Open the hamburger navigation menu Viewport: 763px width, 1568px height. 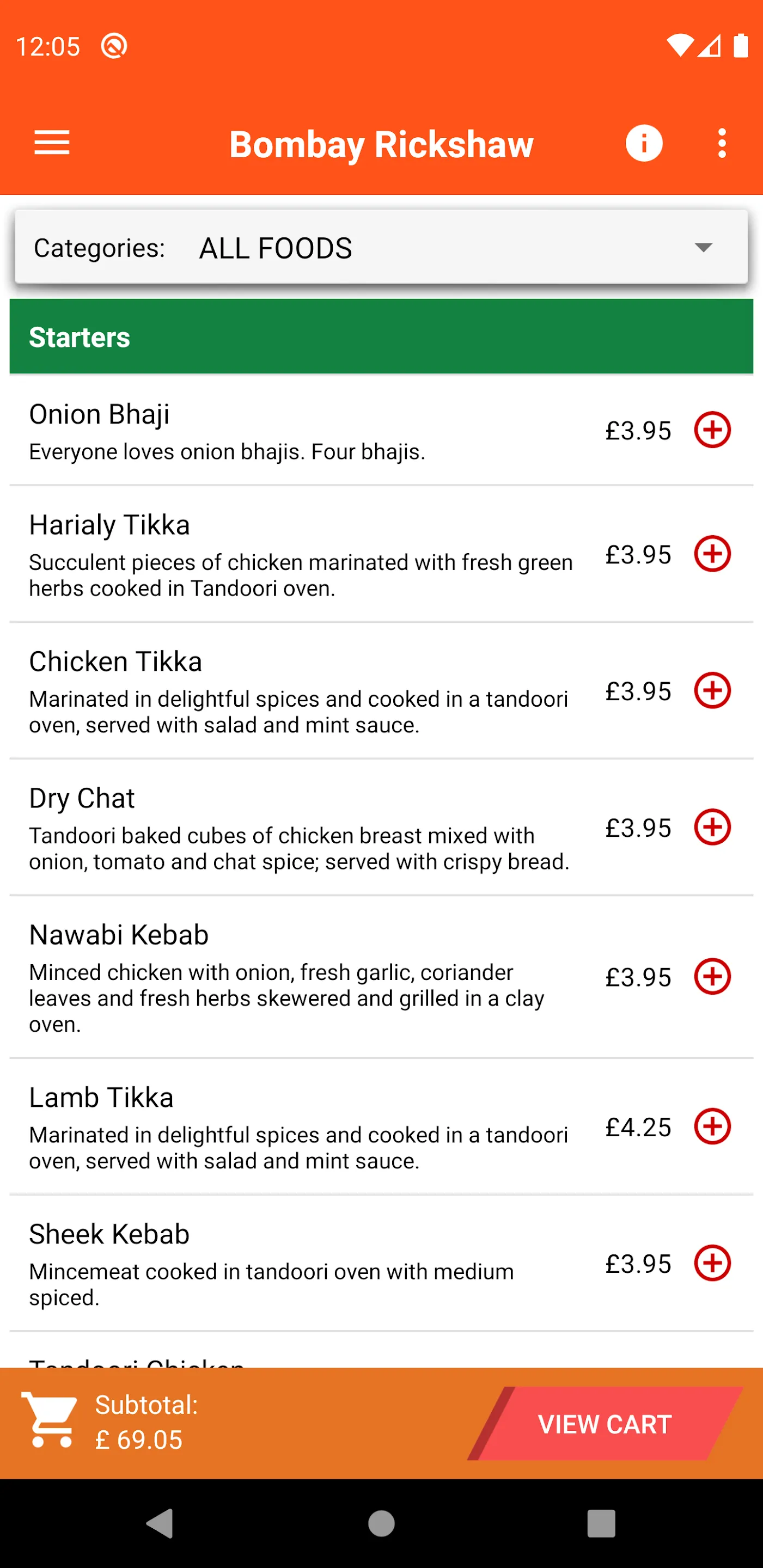(x=52, y=143)
